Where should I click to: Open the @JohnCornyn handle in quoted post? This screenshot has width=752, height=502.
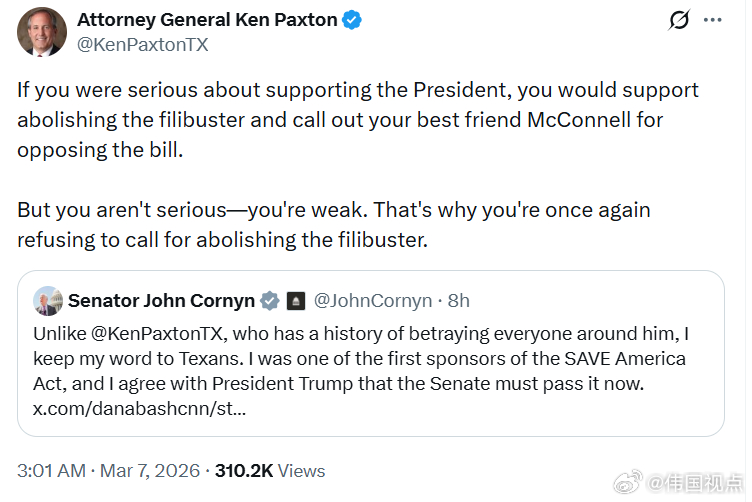click(x=372, y=300)
